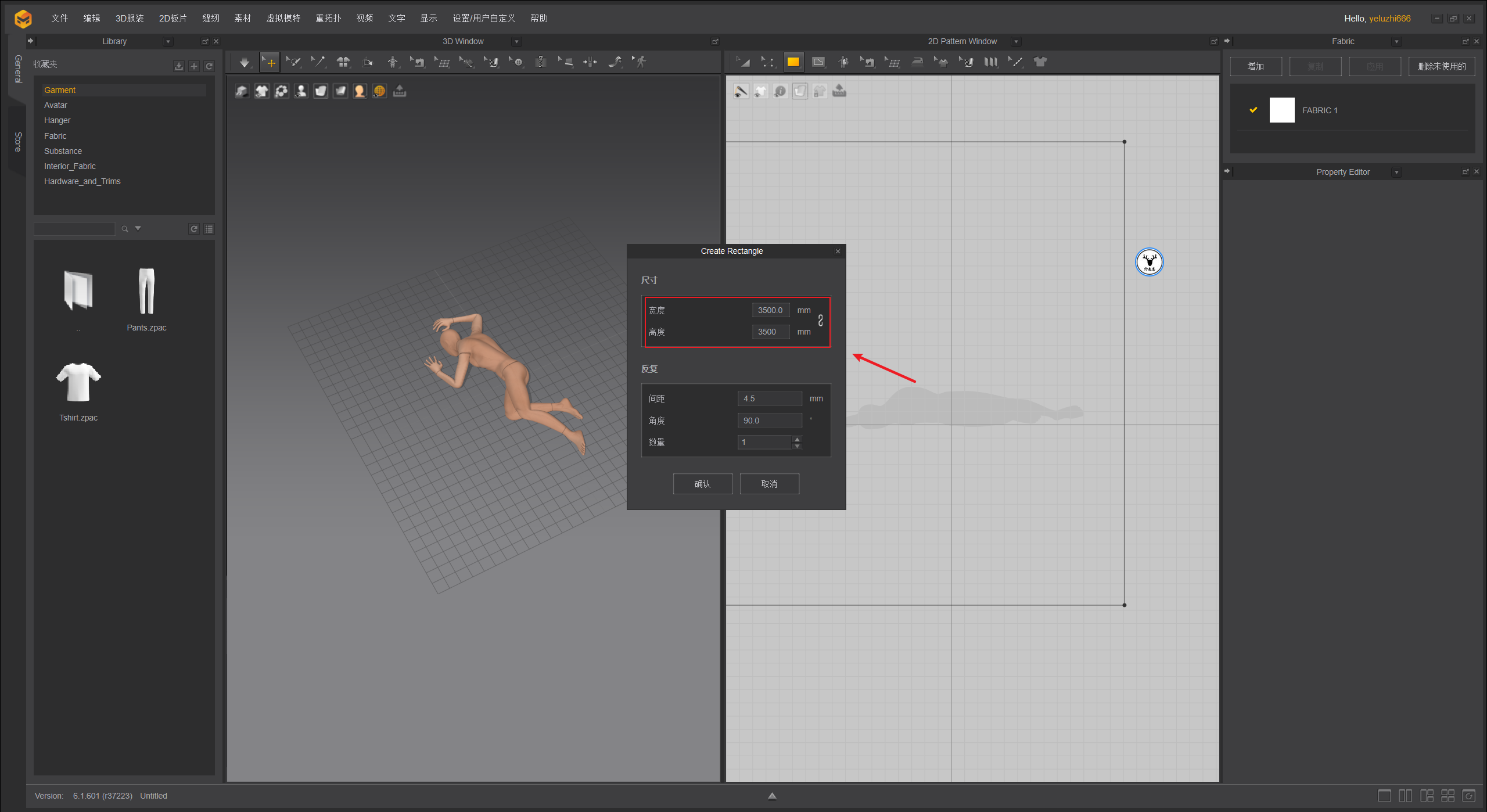Click the 间距 input field

pos(769,398)
